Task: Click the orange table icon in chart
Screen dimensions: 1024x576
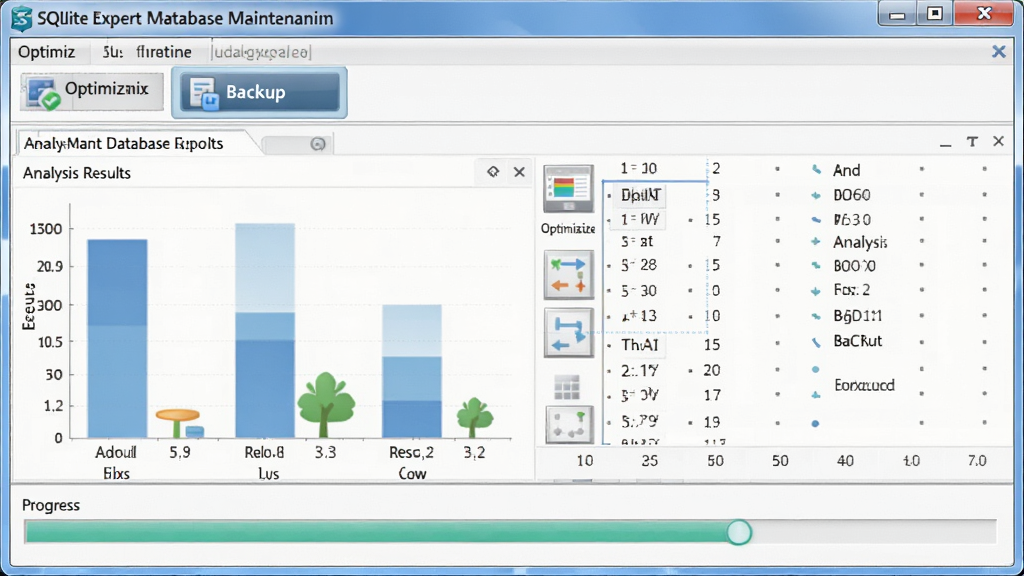Action: coord(178,423)
